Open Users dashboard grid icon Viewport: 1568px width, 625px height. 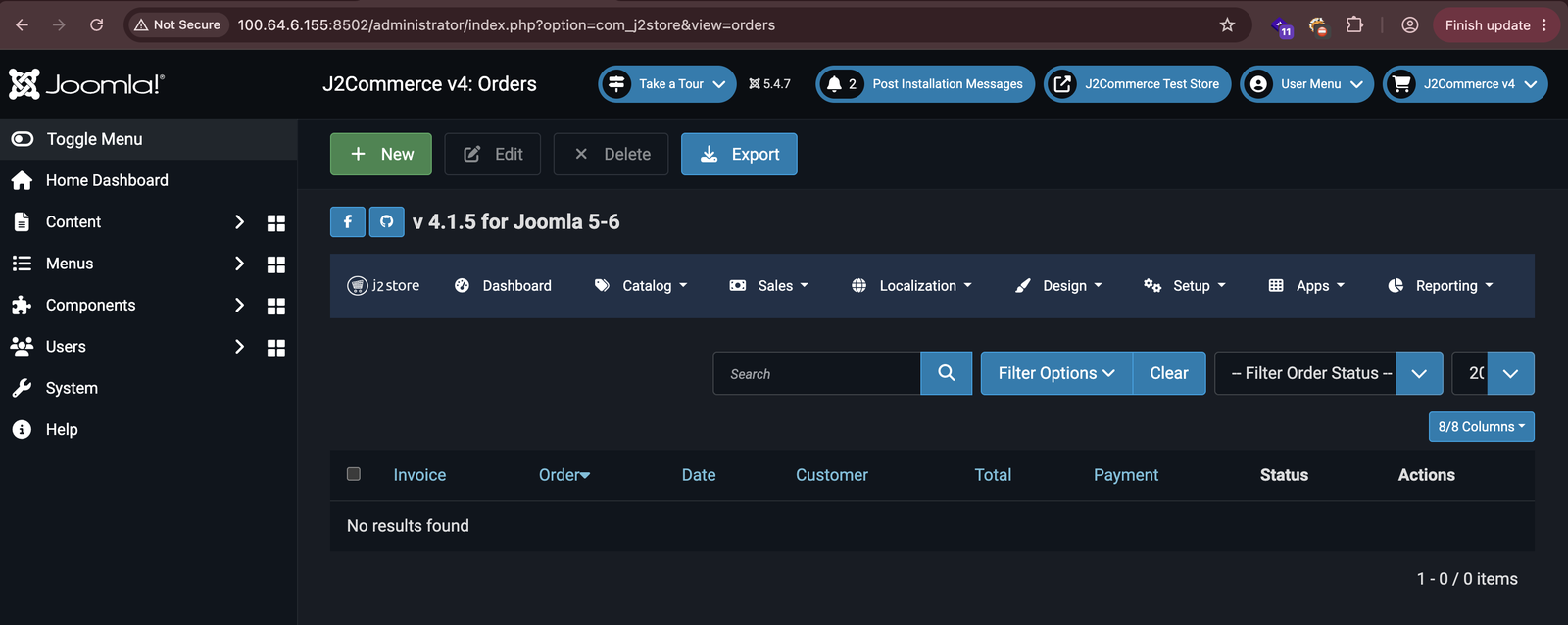[x=276, y=348]
